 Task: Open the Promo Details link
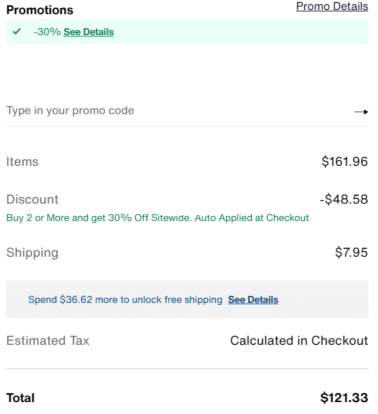tap(332, 6)
